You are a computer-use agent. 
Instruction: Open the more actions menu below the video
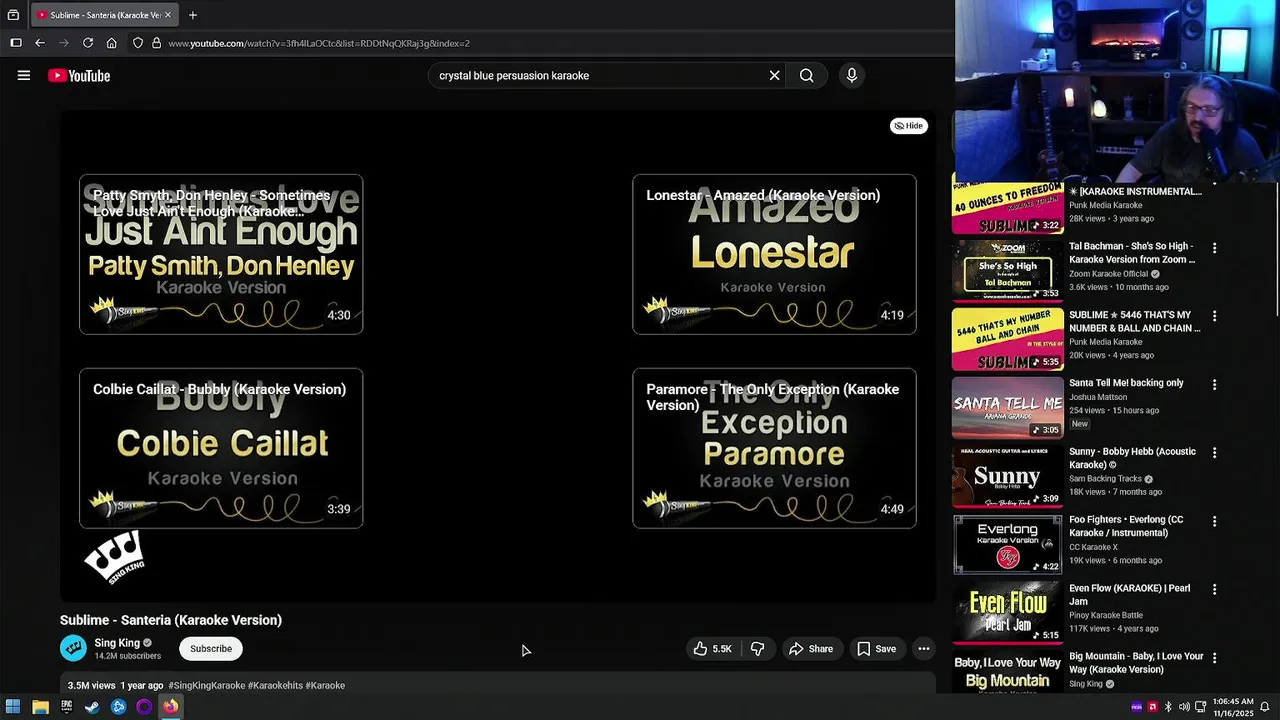click(924, 649)
